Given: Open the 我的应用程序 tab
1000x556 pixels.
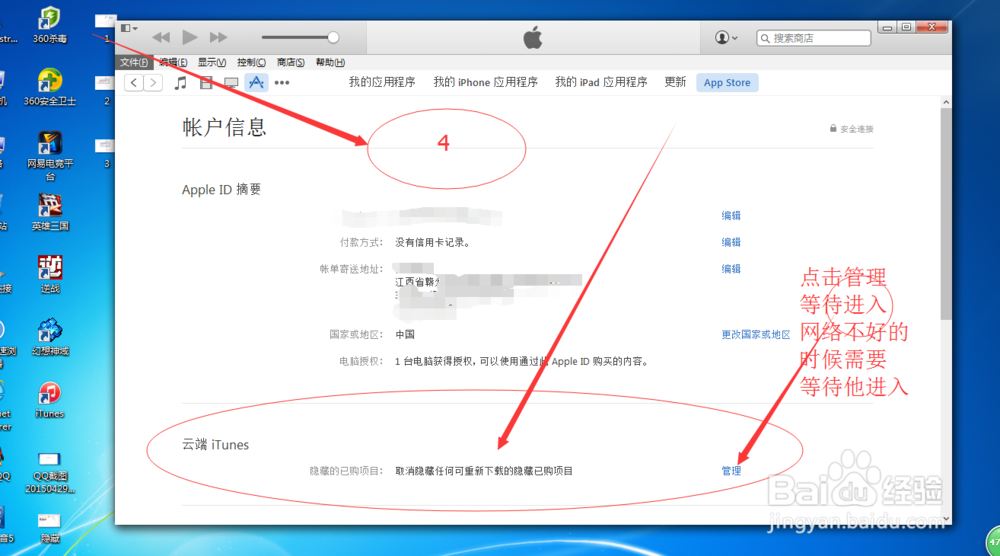Looking at the screenshot, I should pyautogui.click(x=382, y=82).
